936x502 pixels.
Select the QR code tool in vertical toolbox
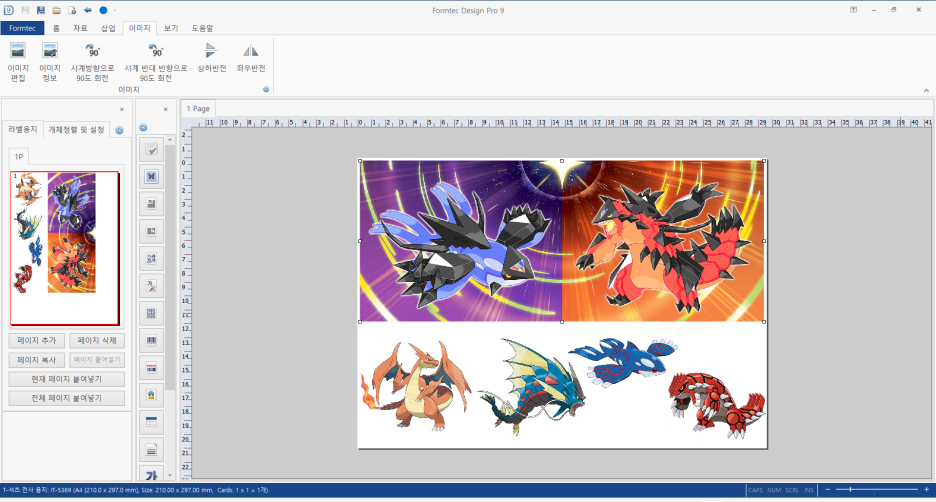click(x=152, y=313)
